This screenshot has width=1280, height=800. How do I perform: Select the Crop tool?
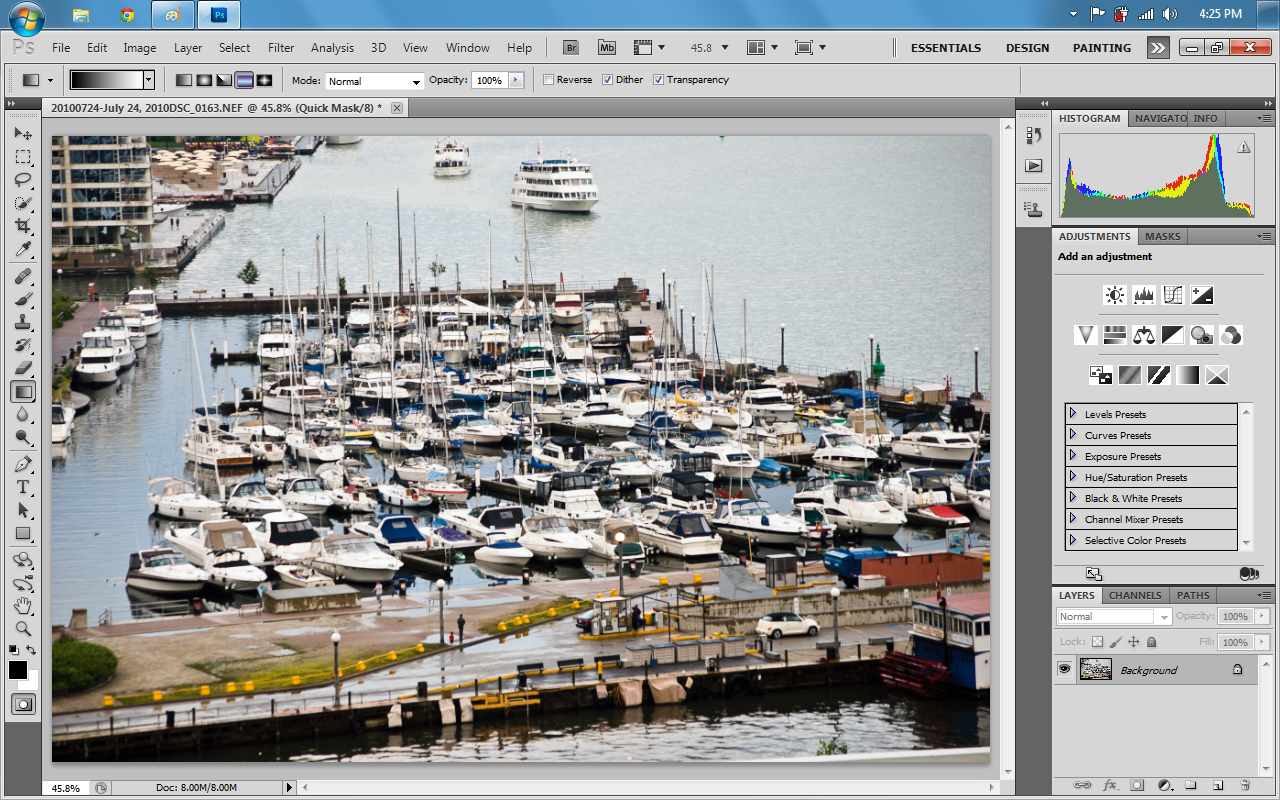pyautogui.click(x=23, y=227)
